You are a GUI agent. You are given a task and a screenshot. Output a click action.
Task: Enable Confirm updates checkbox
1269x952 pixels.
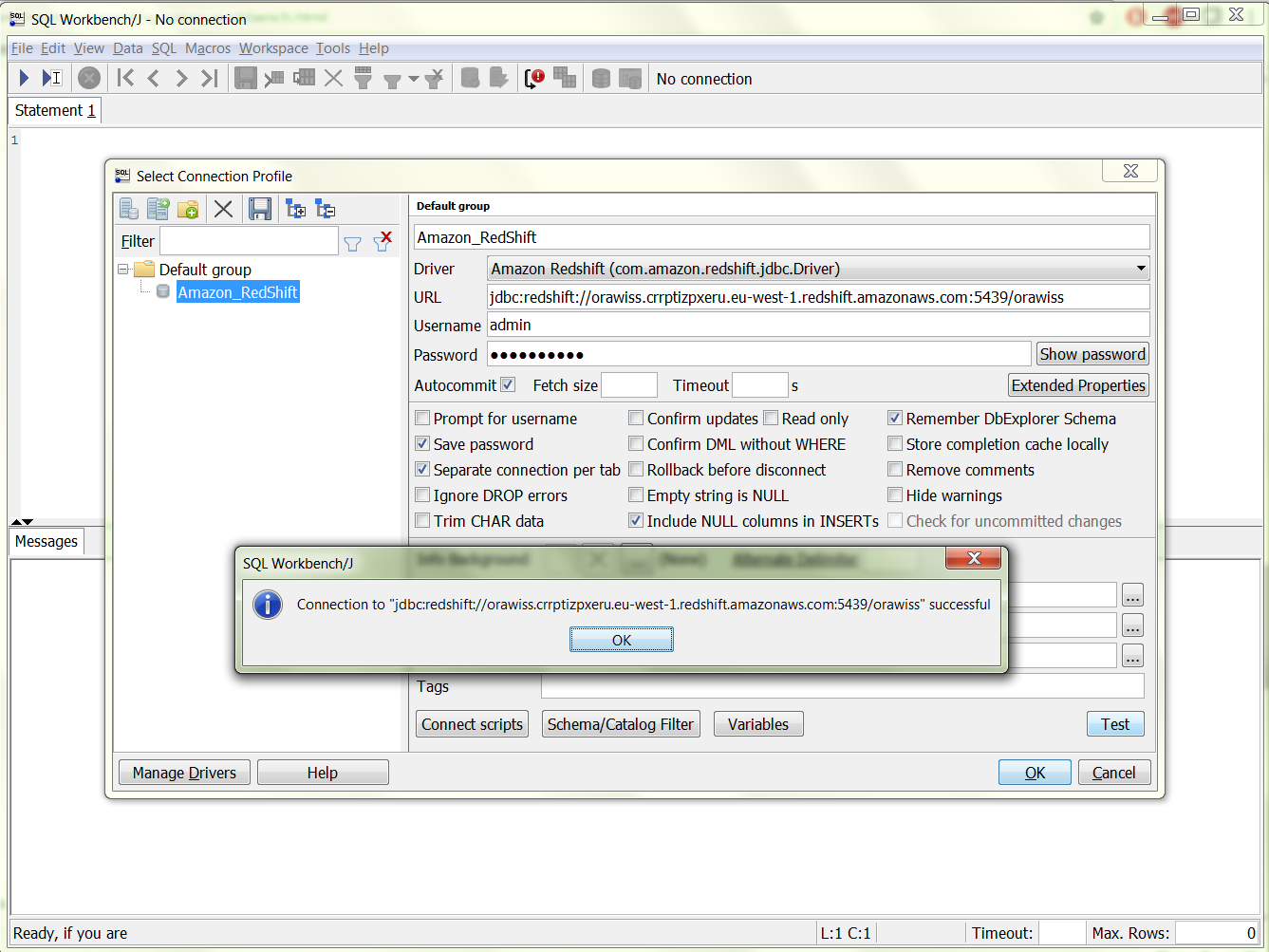coord(636,418)
